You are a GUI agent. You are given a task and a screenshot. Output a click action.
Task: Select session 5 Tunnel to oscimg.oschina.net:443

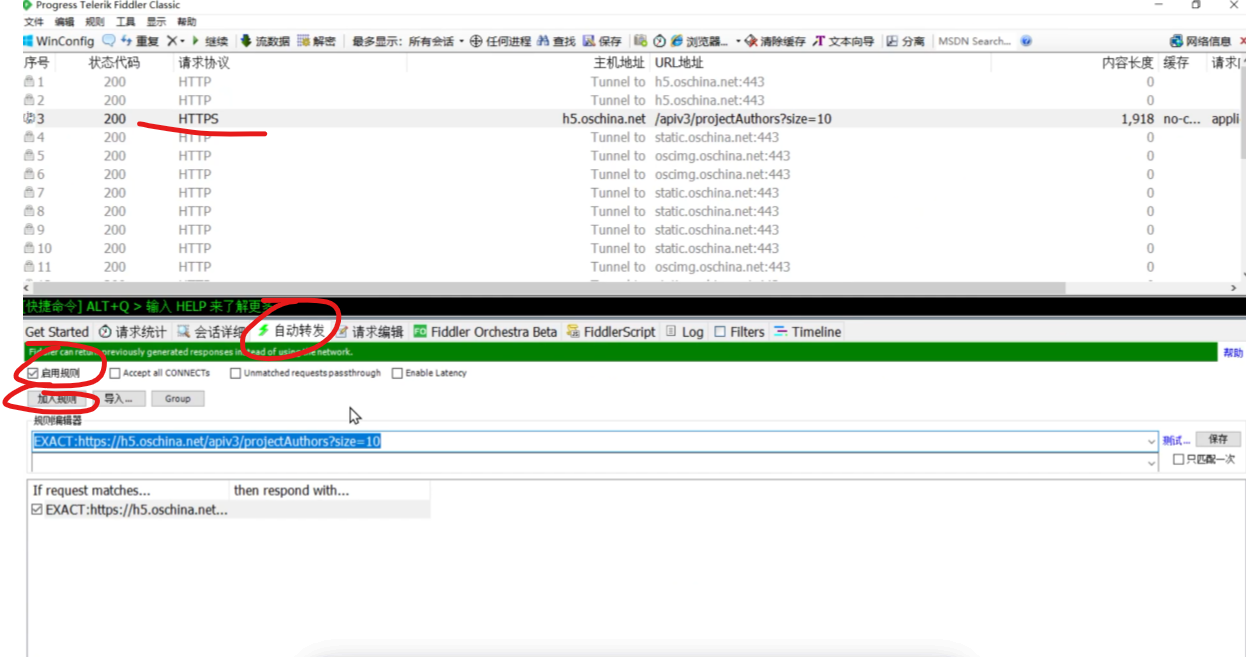(630, 155)
